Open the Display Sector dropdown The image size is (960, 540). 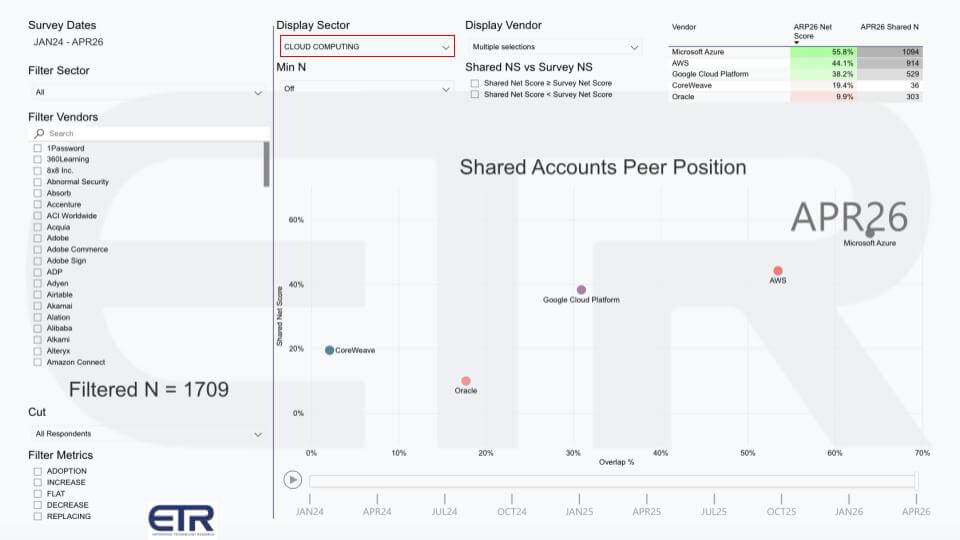(367, 46)
